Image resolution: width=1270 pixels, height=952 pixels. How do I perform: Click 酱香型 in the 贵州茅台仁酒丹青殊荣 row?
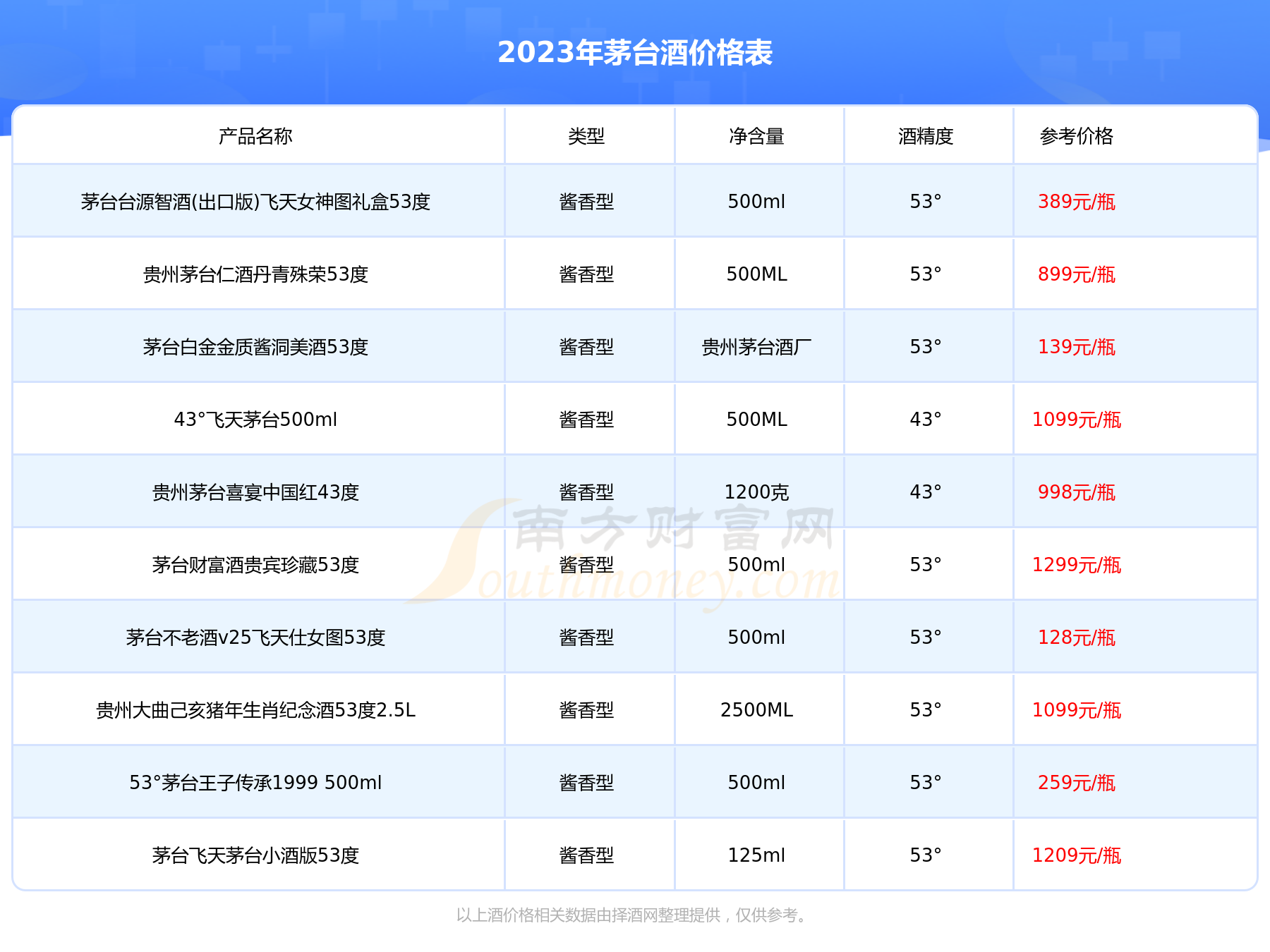[586, 275]
